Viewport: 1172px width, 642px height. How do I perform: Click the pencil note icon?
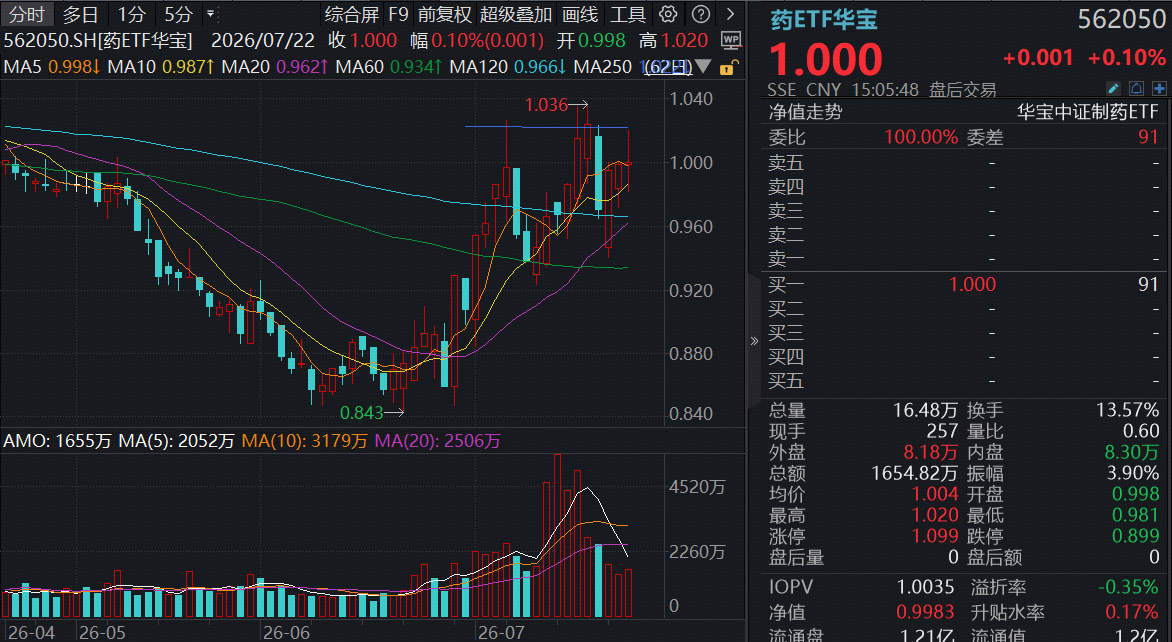(x=1113, y=89)
